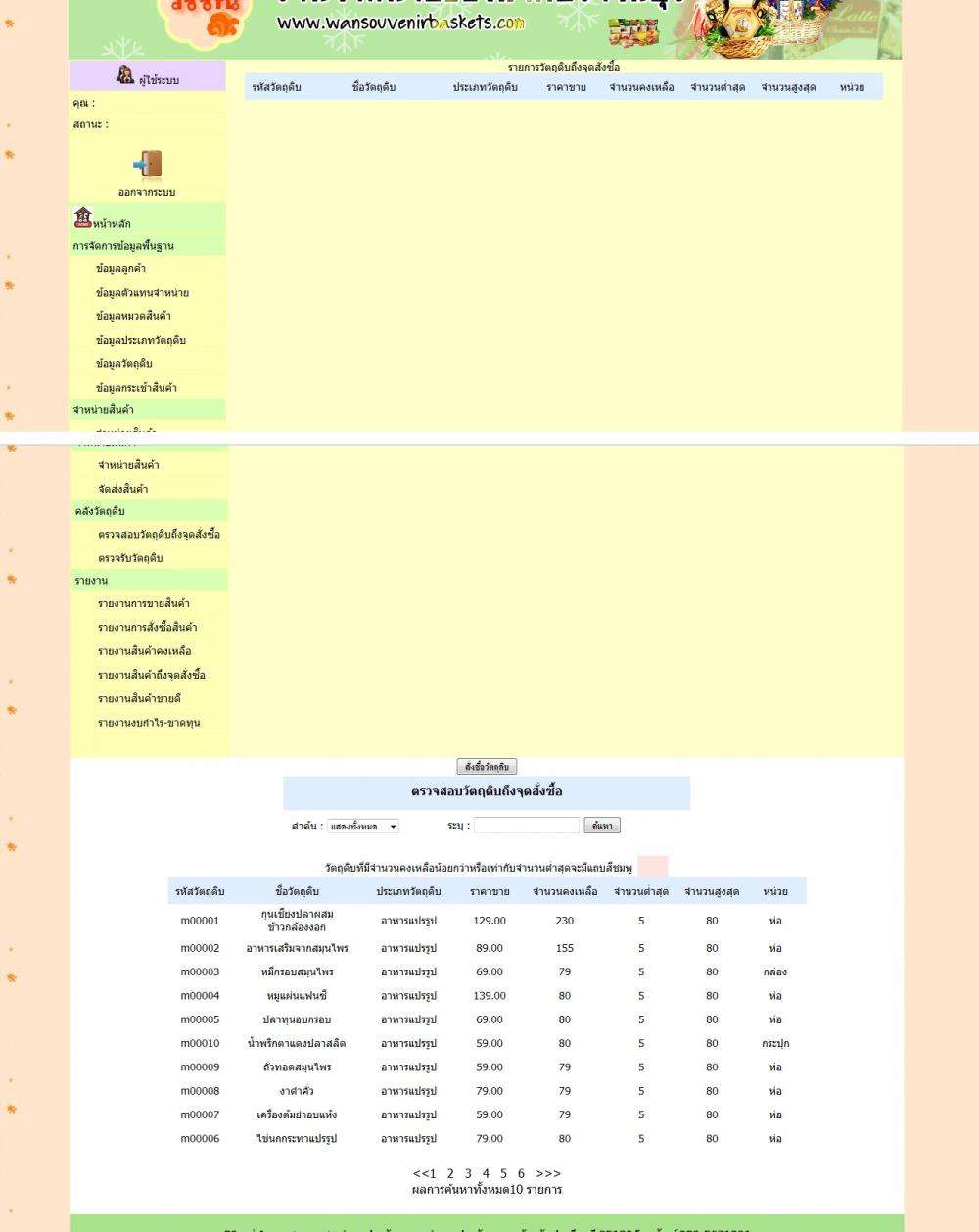Click the m00001 material code cell

(200, 921)
